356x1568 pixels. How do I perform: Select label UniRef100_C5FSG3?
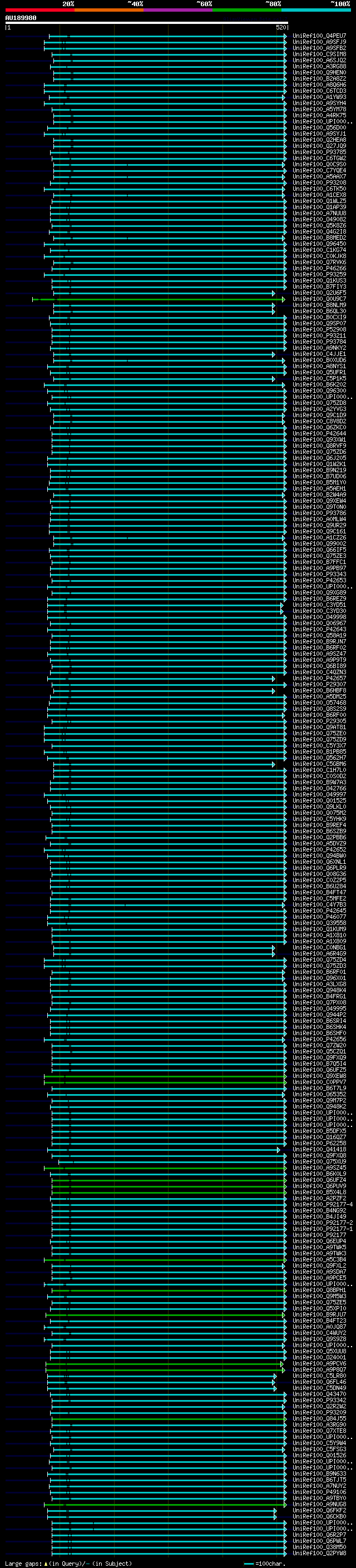pyautogui.click(x=319, y=1449)
